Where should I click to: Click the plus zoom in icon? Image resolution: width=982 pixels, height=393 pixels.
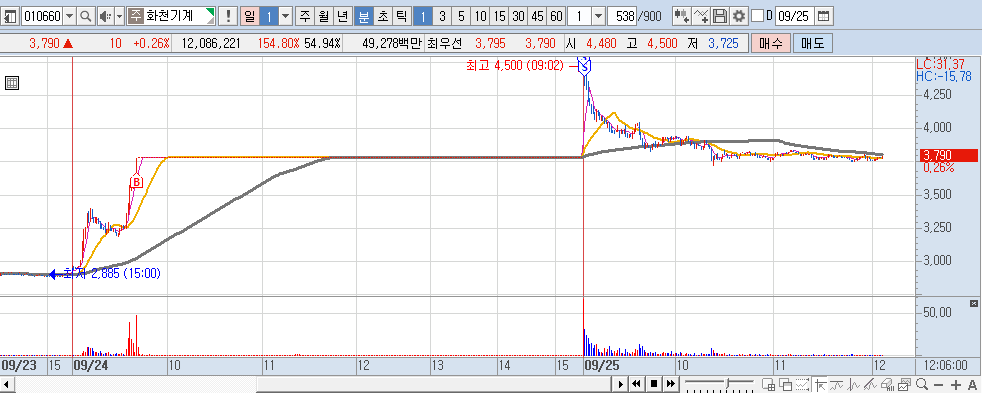point(956,384)
